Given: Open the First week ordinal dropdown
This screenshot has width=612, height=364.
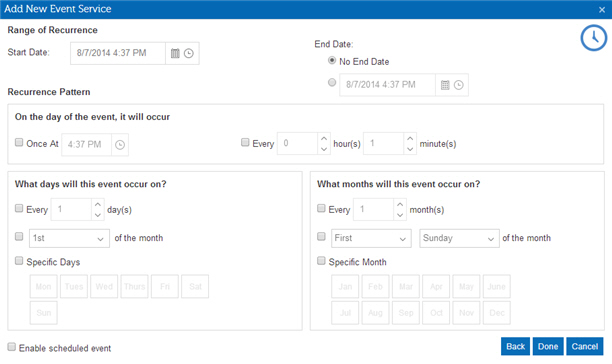Looking at the screenshot, I should (371, 238).
